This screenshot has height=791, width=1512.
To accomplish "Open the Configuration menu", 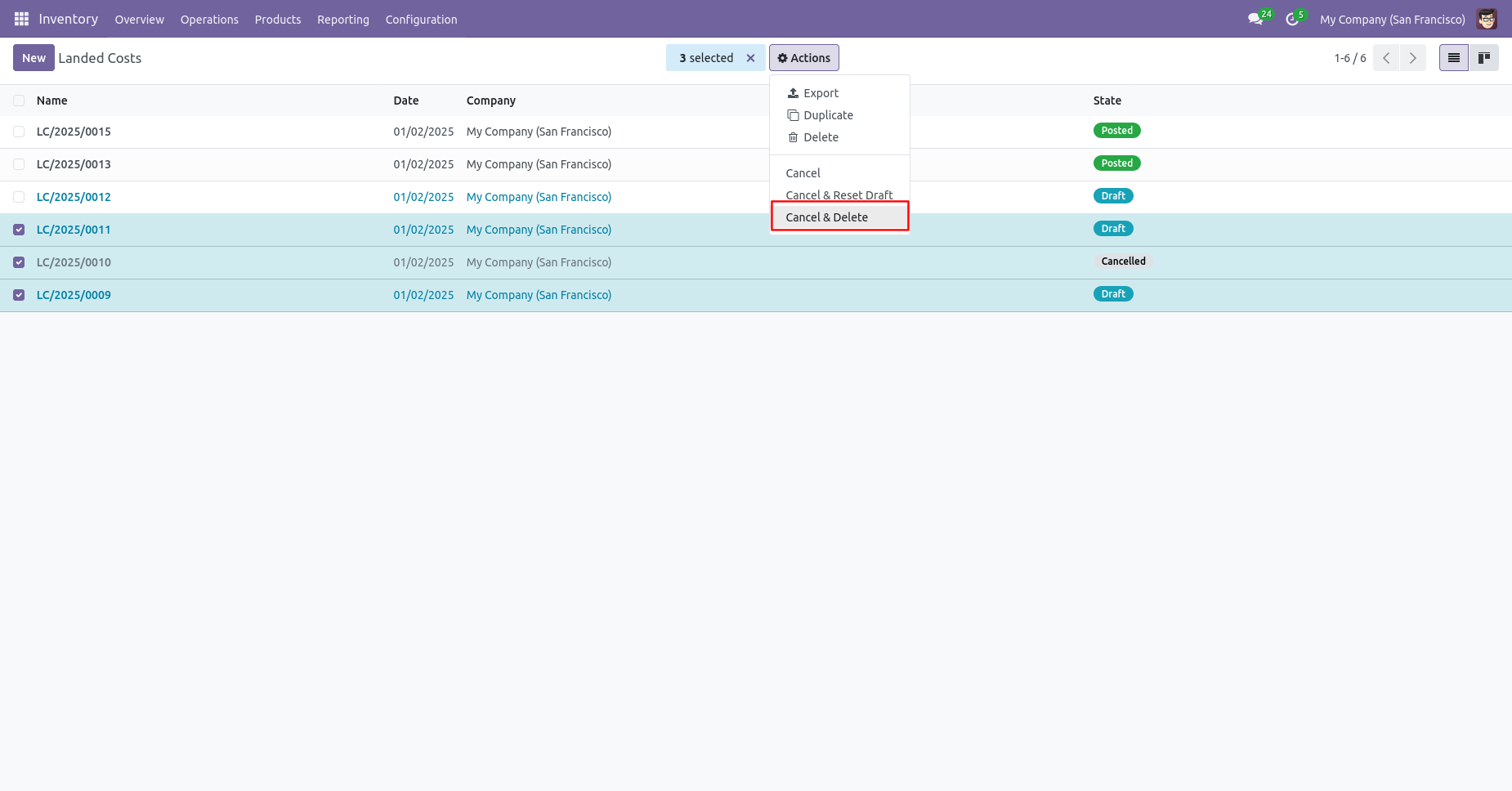I will (422, 20).
